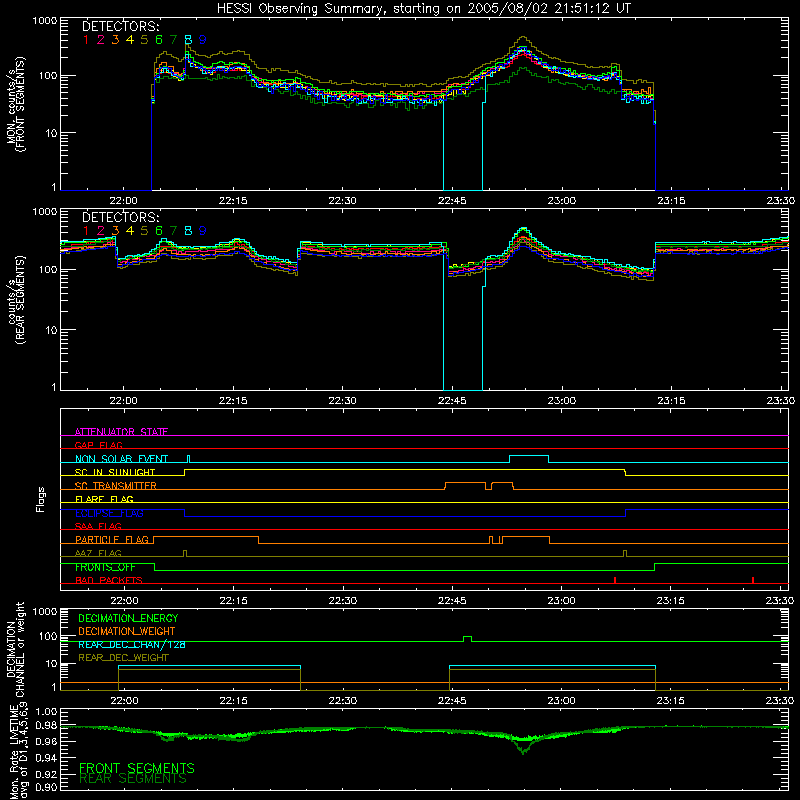This screenshot has height=800, width=800.
Task: Click "100" tick on rear segments y-axis
Action: pyautogui.click(x=48, y=269)
